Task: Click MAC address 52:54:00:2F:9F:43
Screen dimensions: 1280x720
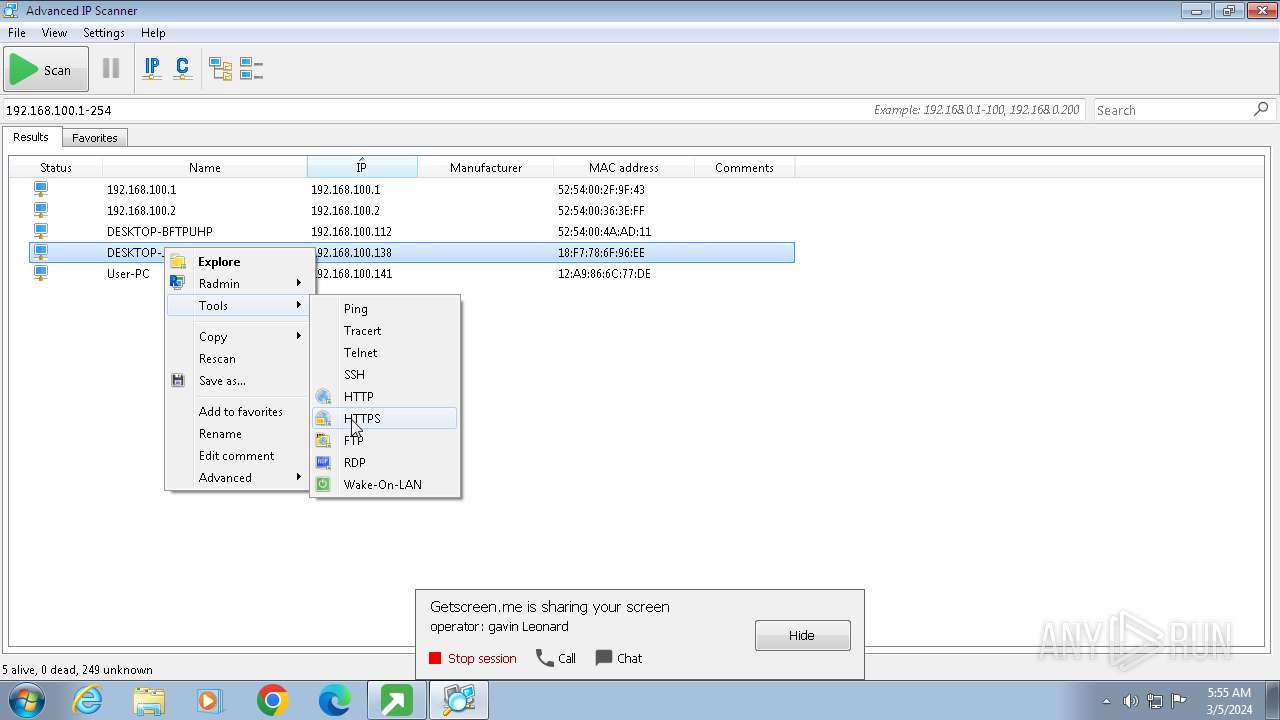Action: (601, 190)
